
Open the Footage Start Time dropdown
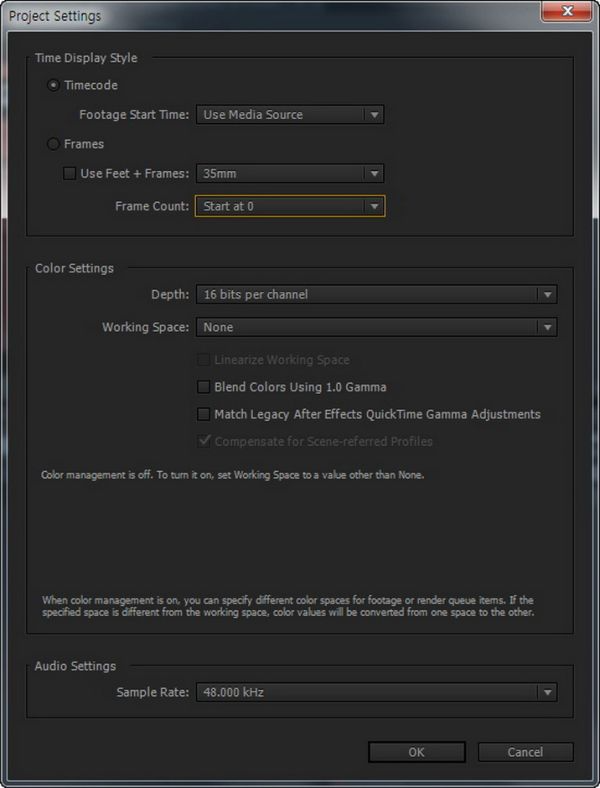click(290, 115)
